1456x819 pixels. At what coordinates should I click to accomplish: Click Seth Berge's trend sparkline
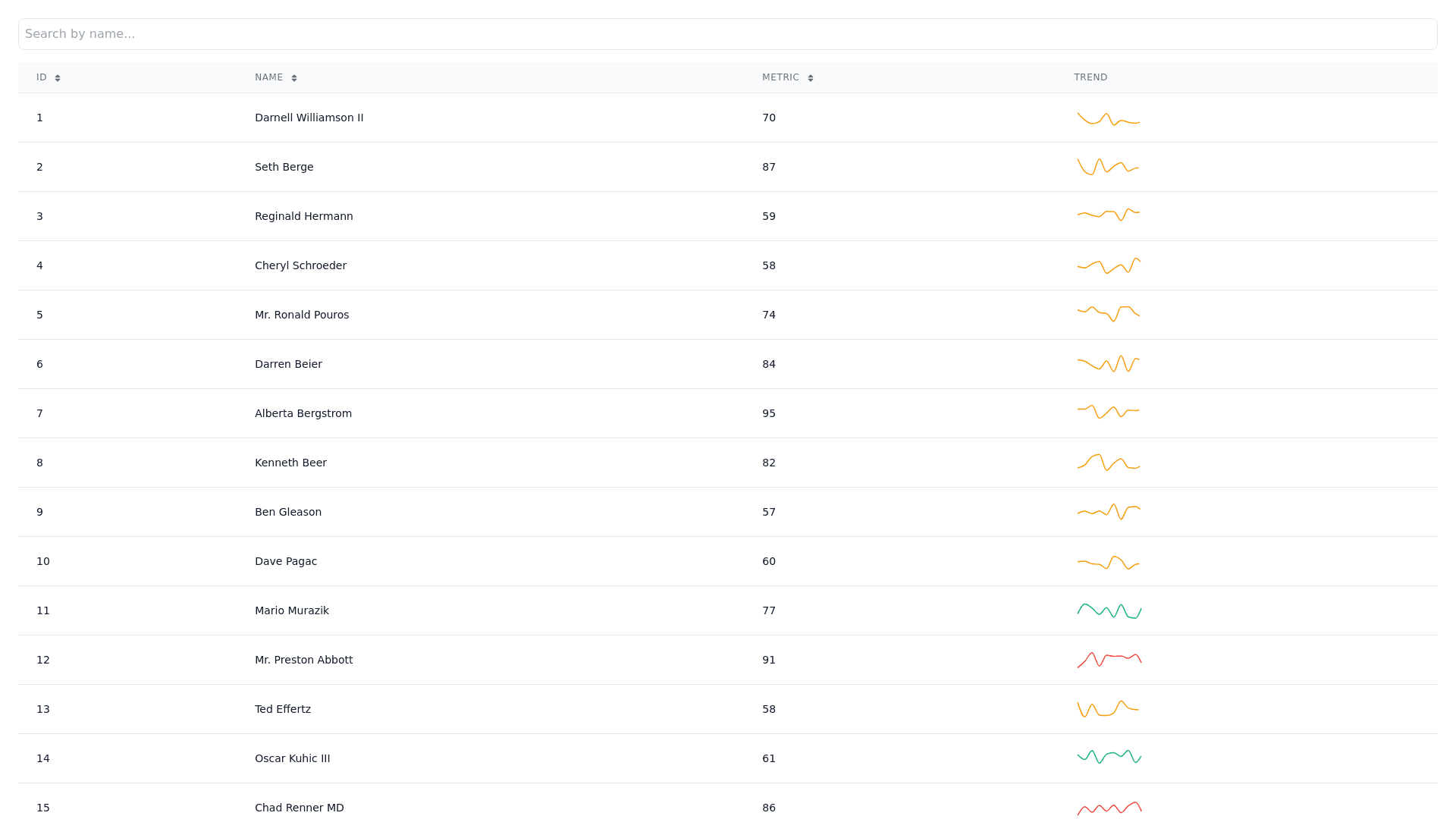(1108, 167)
